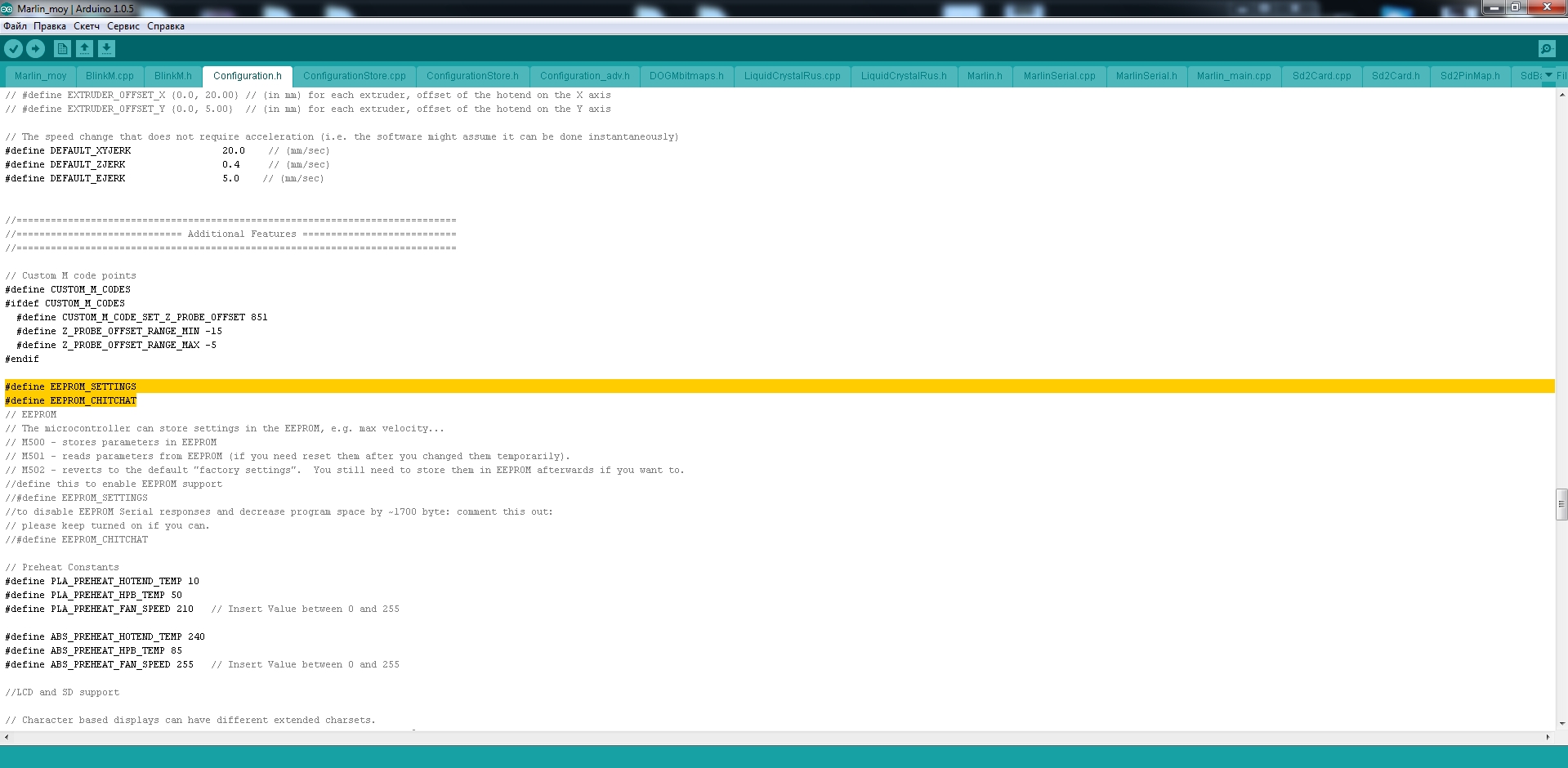Click the '#define DEFAULT_XYJERK' line

click(x=168, y=150)
